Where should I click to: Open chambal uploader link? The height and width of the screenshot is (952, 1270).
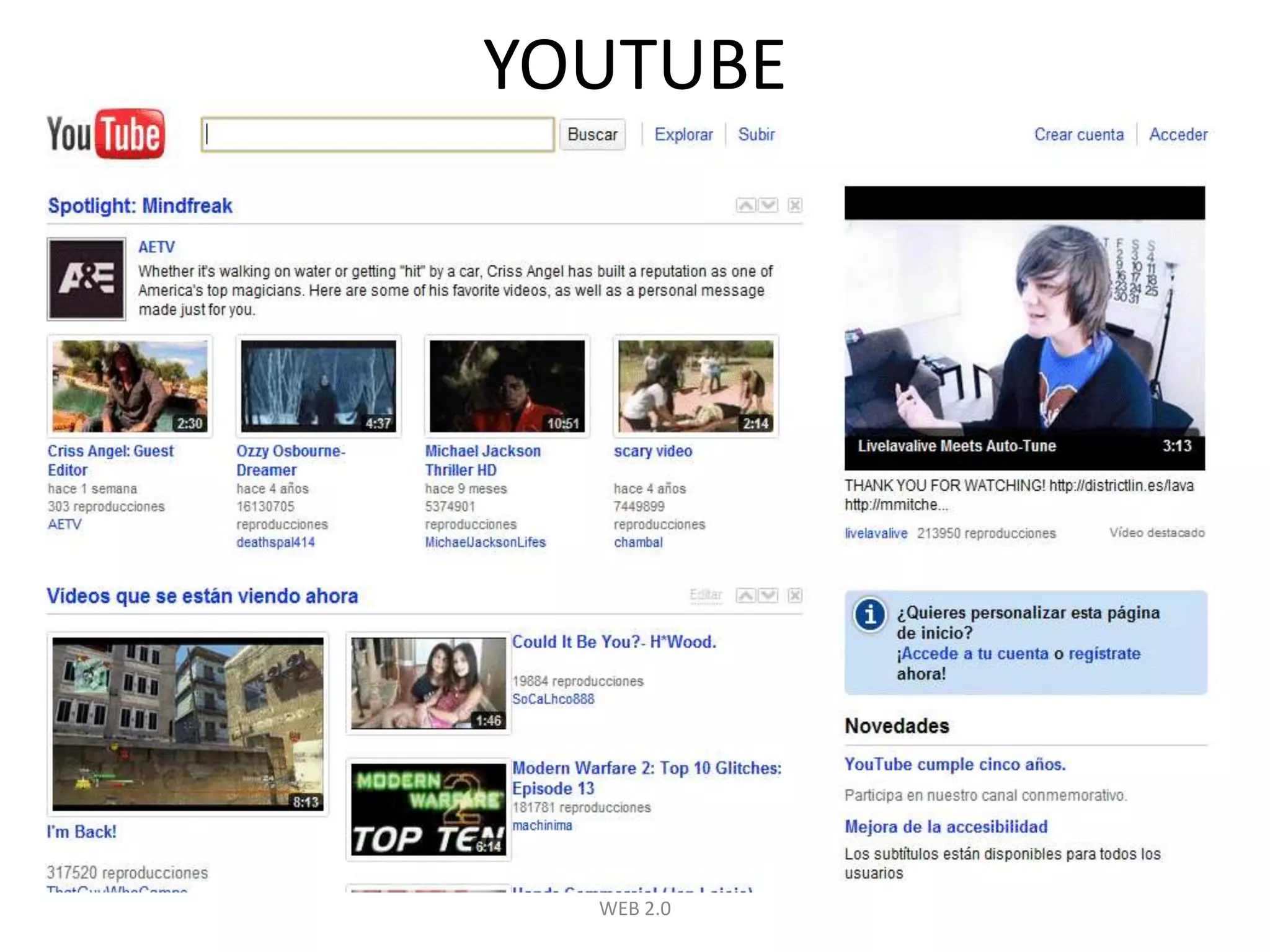638,542
